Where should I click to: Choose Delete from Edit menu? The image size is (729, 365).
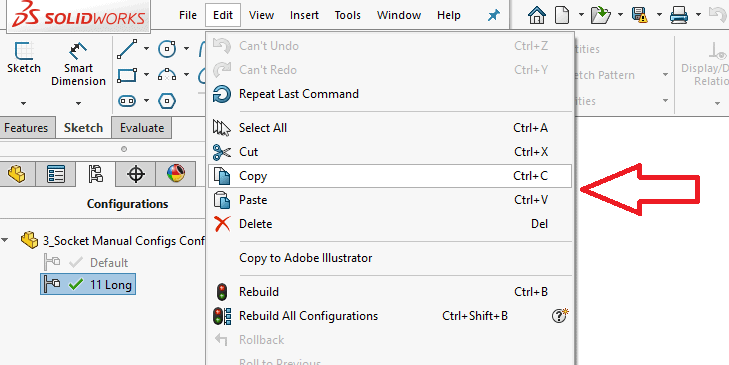(390, 224)
